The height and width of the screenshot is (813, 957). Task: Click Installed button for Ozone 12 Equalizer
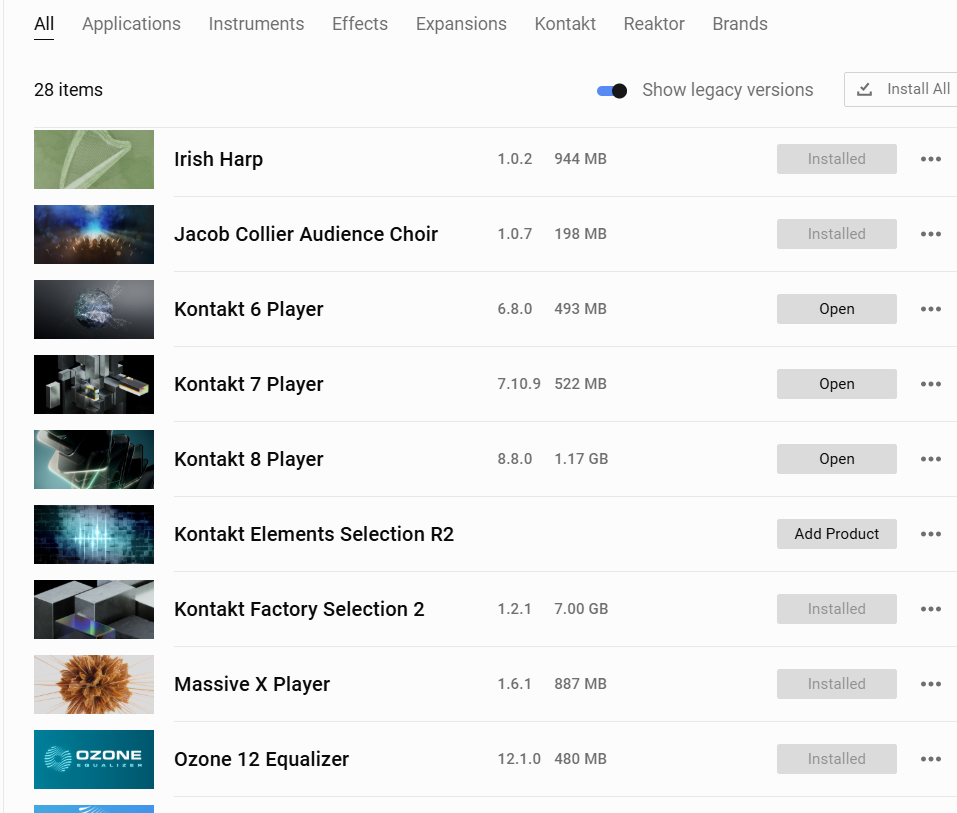(x=837, y=759)
